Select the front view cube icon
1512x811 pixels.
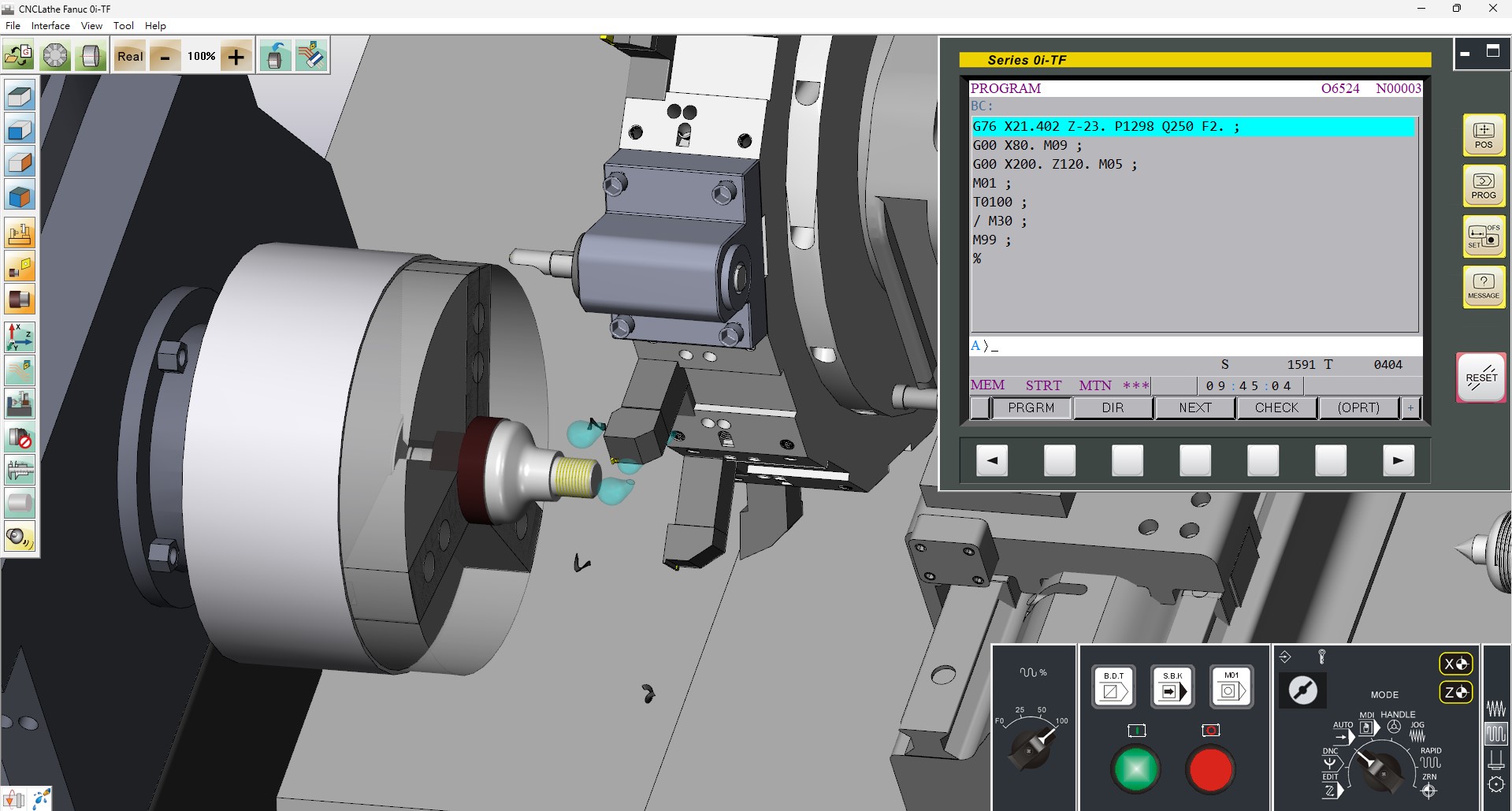pos(20,129)
